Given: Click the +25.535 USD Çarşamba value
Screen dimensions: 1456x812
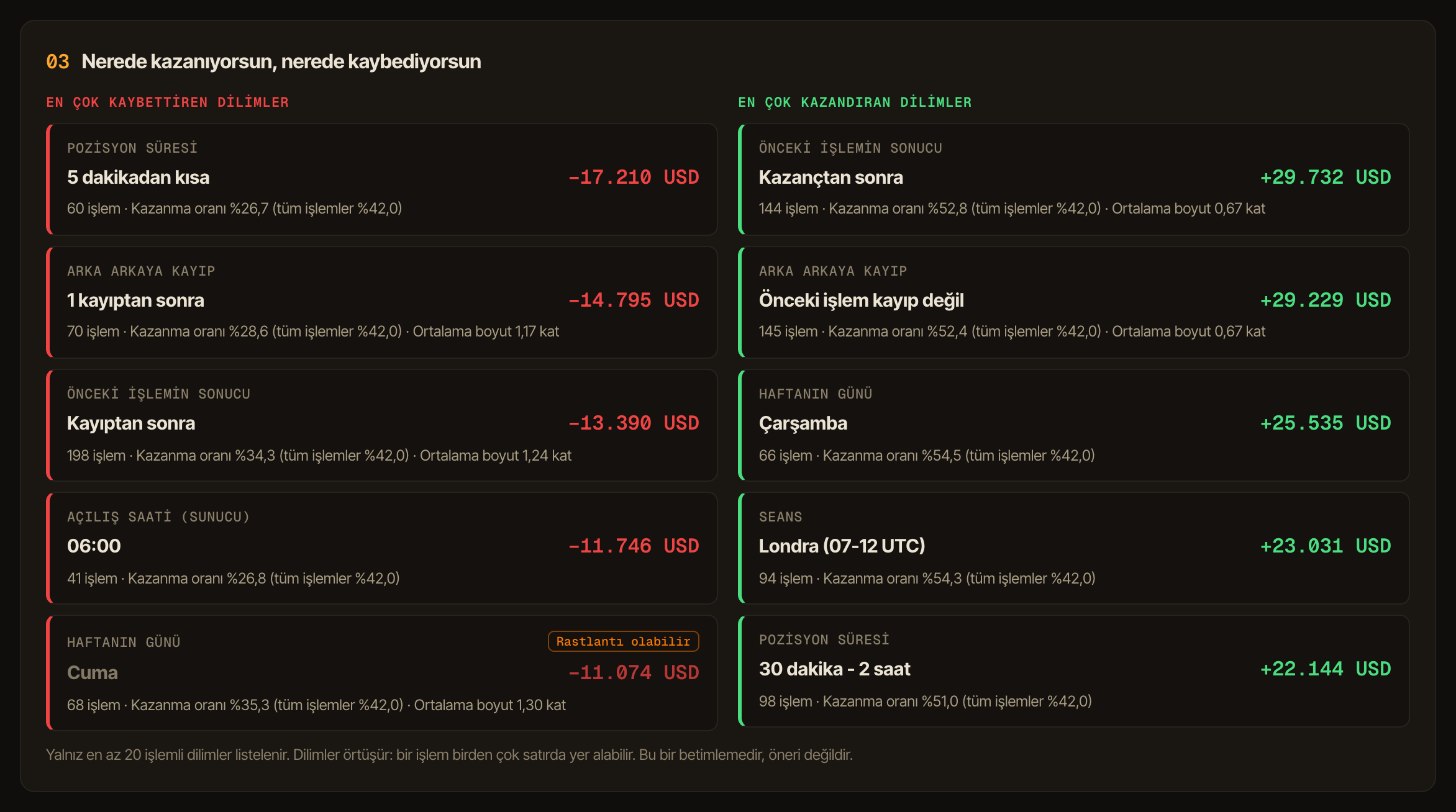Looking at the screenshot, I should [1326, 423].
